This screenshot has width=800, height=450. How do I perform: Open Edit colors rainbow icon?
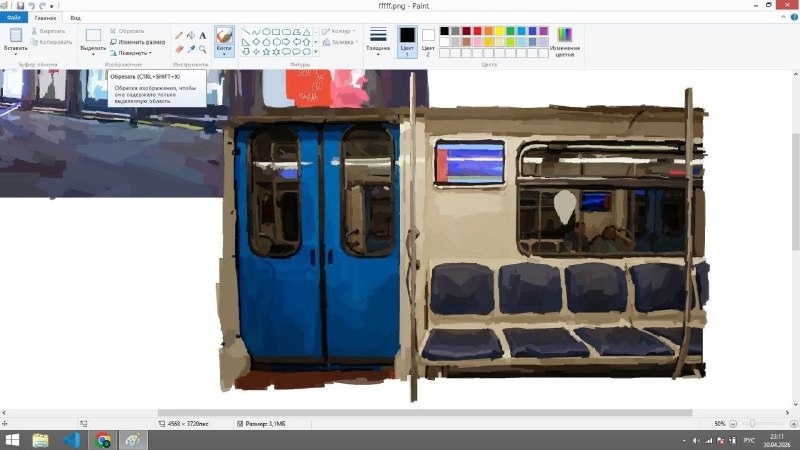click(x=565, y=41)
